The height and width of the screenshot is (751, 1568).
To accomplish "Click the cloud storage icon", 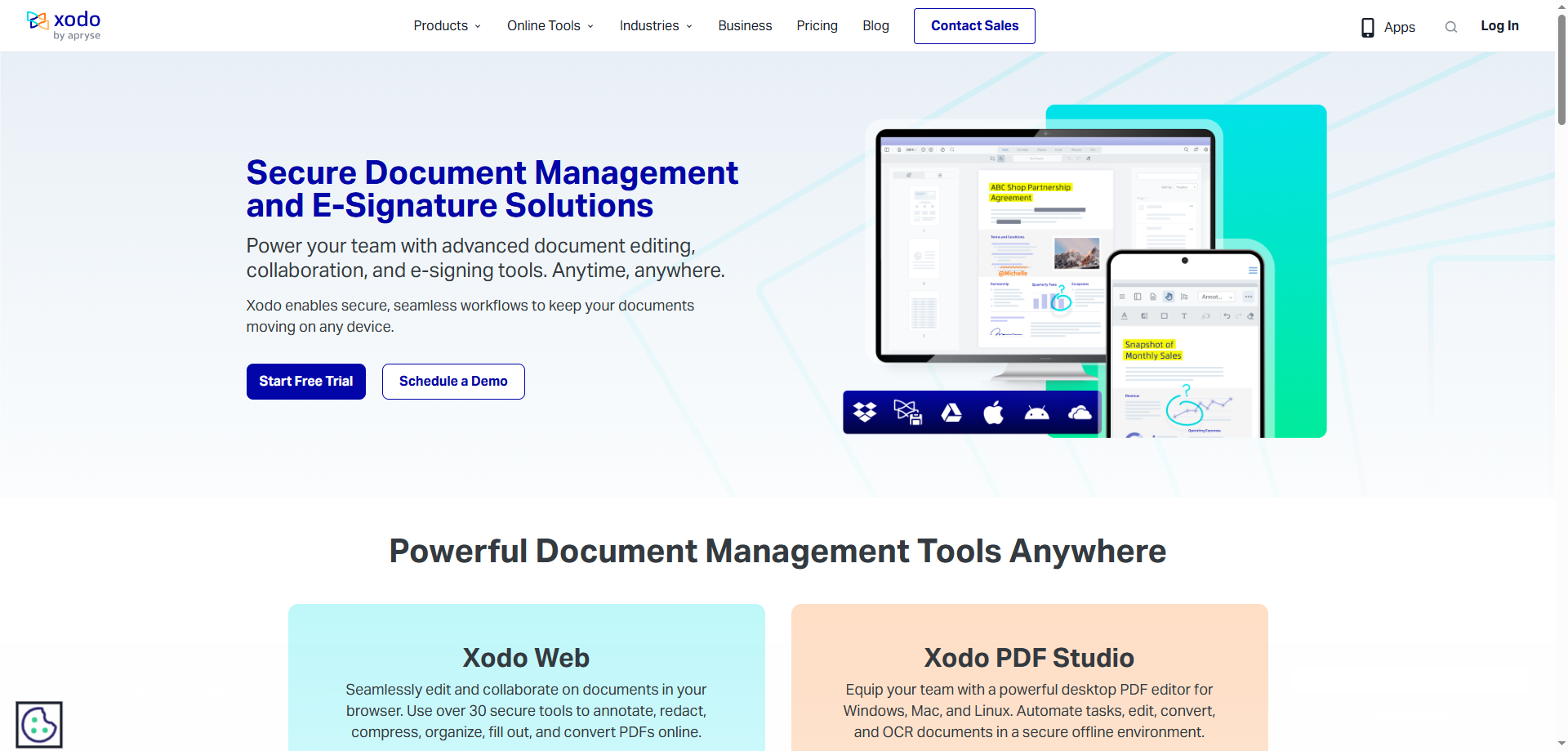I will [x=1080, y=413].
